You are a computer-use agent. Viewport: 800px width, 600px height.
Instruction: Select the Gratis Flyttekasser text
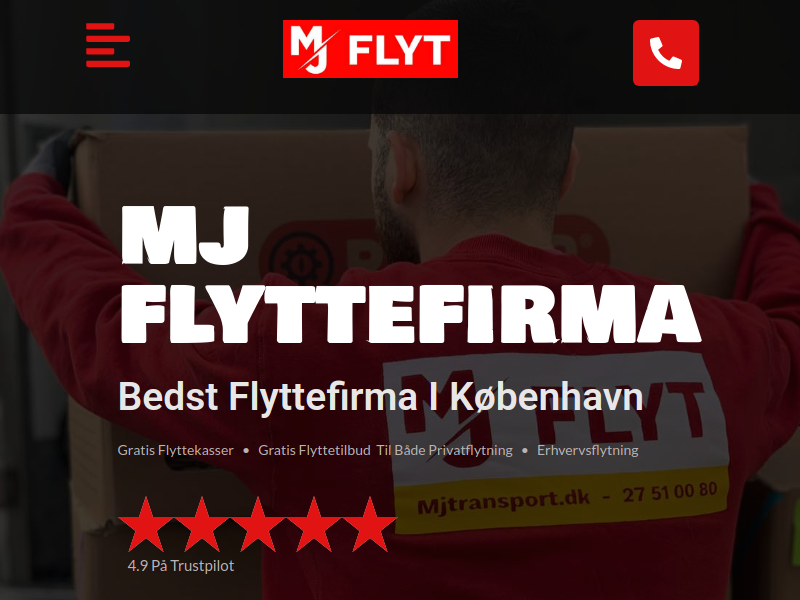[x=176, y=451]
